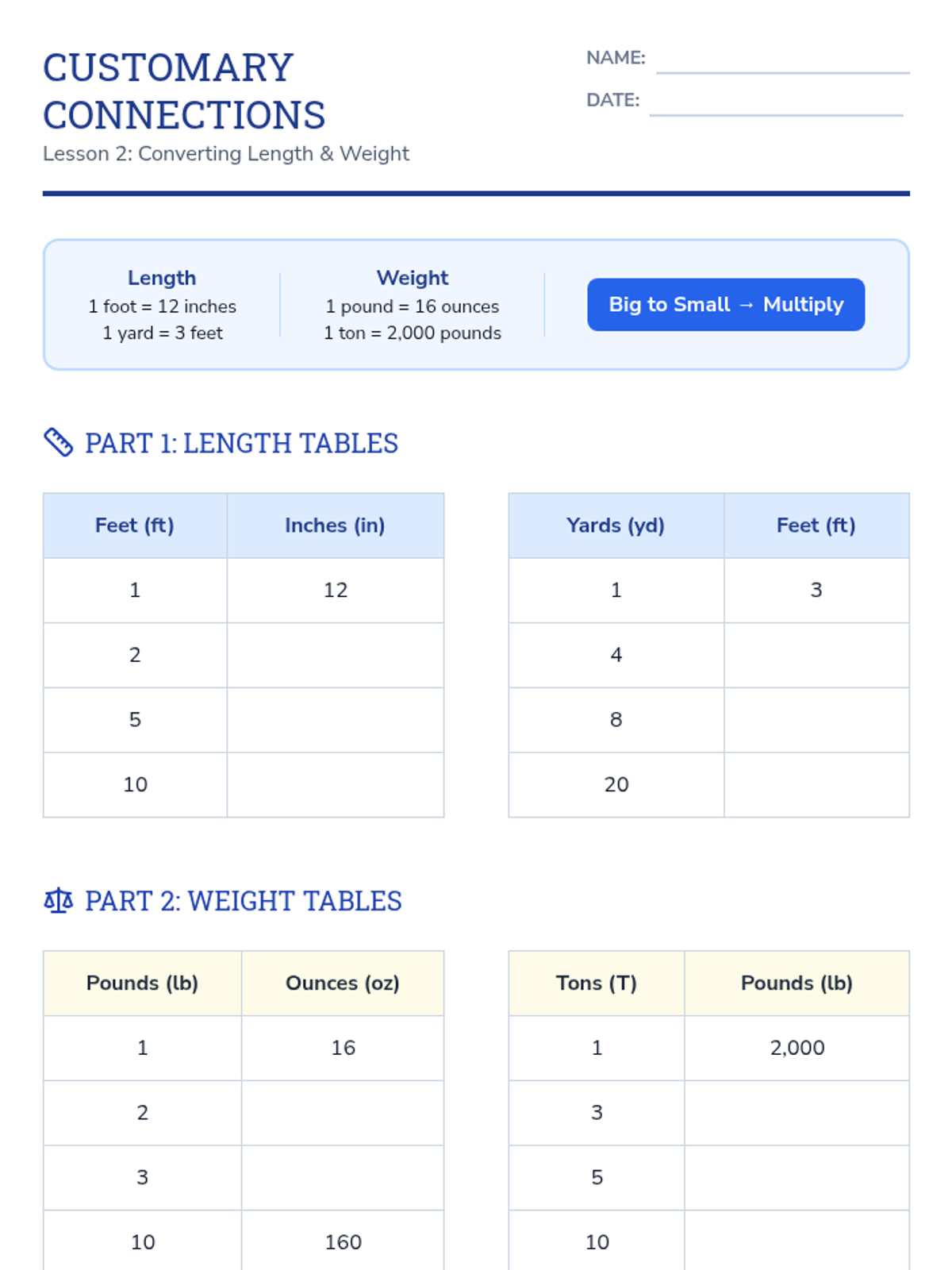Select empty inches cell for 10 feet
Screen dimensions: 952x1270
(x=336, y=785)
